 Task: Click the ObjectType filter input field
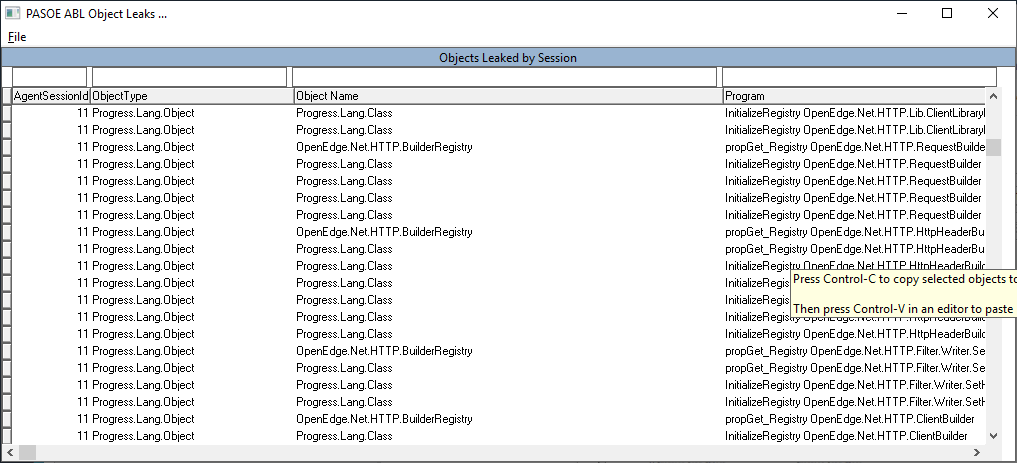coord(189,77)
